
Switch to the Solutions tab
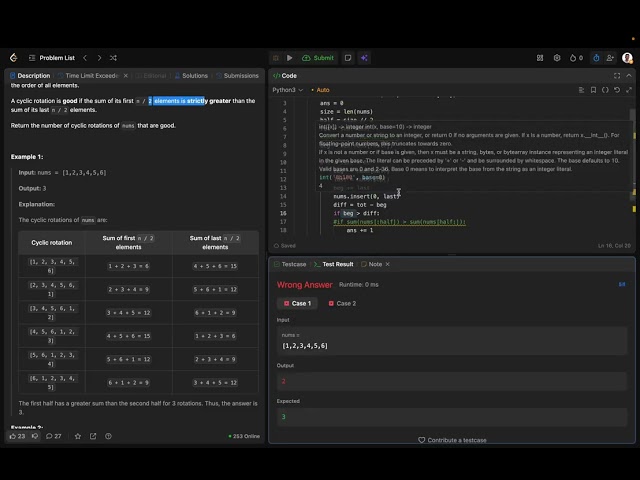pos(191,76)
